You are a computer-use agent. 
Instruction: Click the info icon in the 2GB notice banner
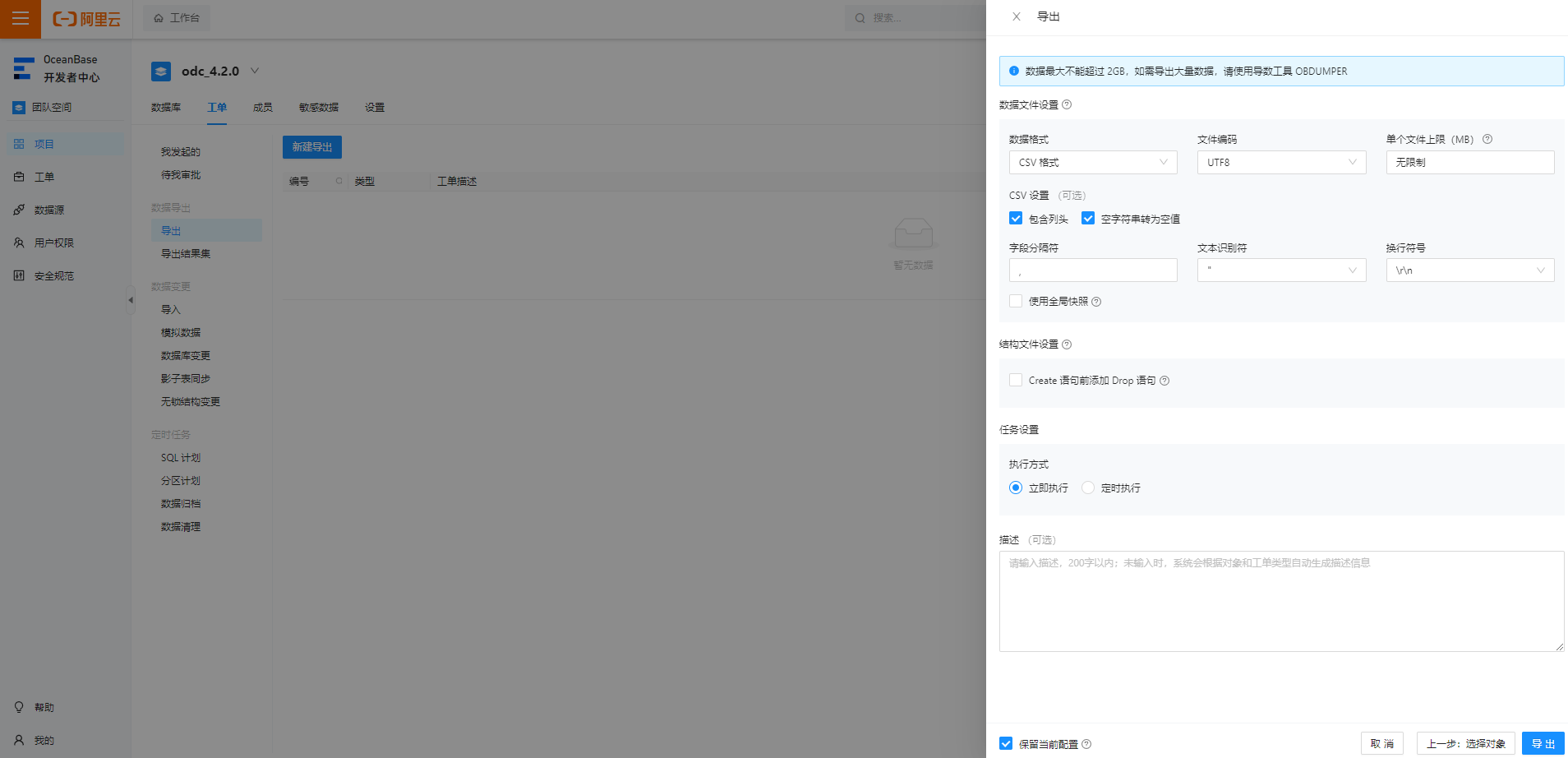pos(1014,71)
